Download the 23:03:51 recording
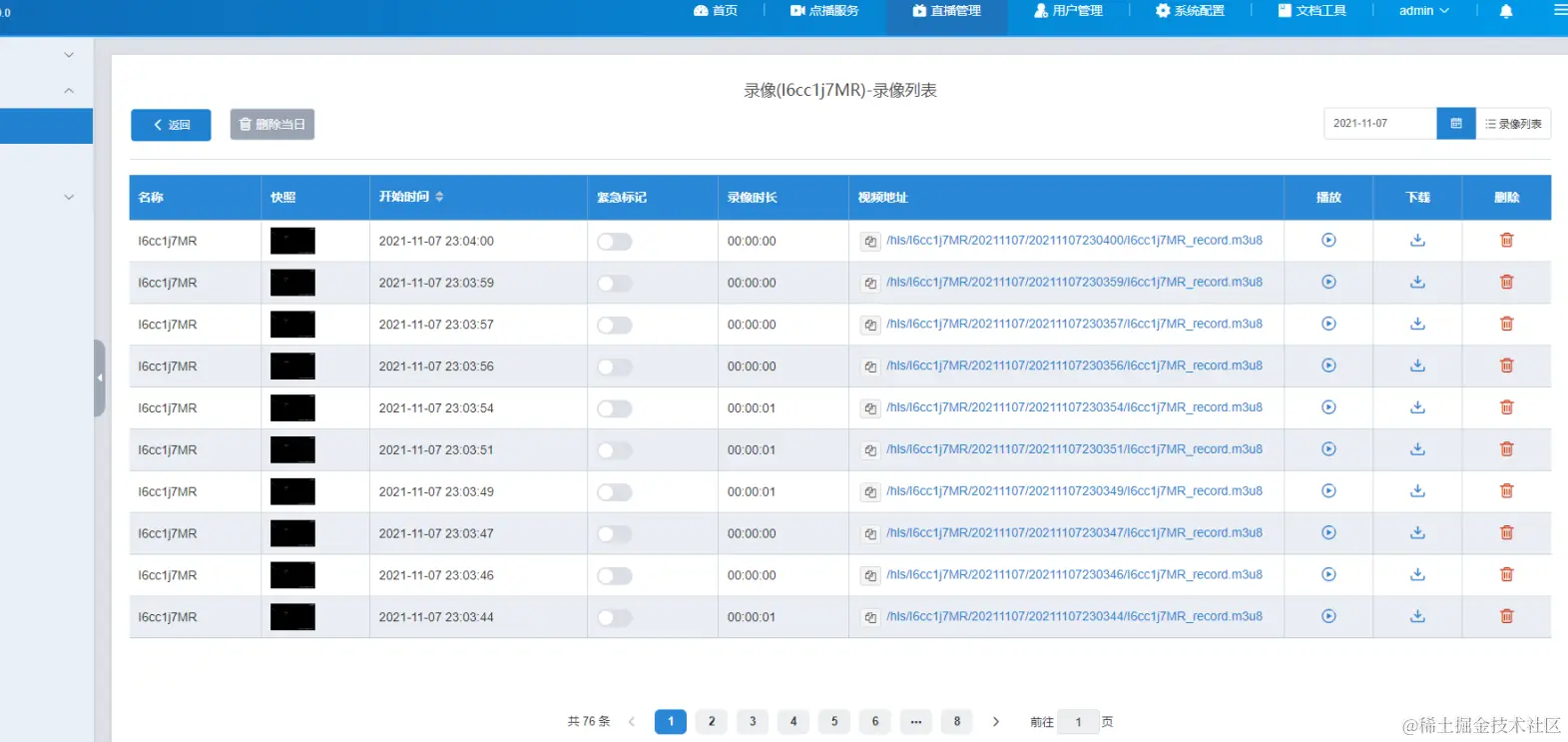The width and height of the screenshot is (1568, 742). tap(1417, 449)
